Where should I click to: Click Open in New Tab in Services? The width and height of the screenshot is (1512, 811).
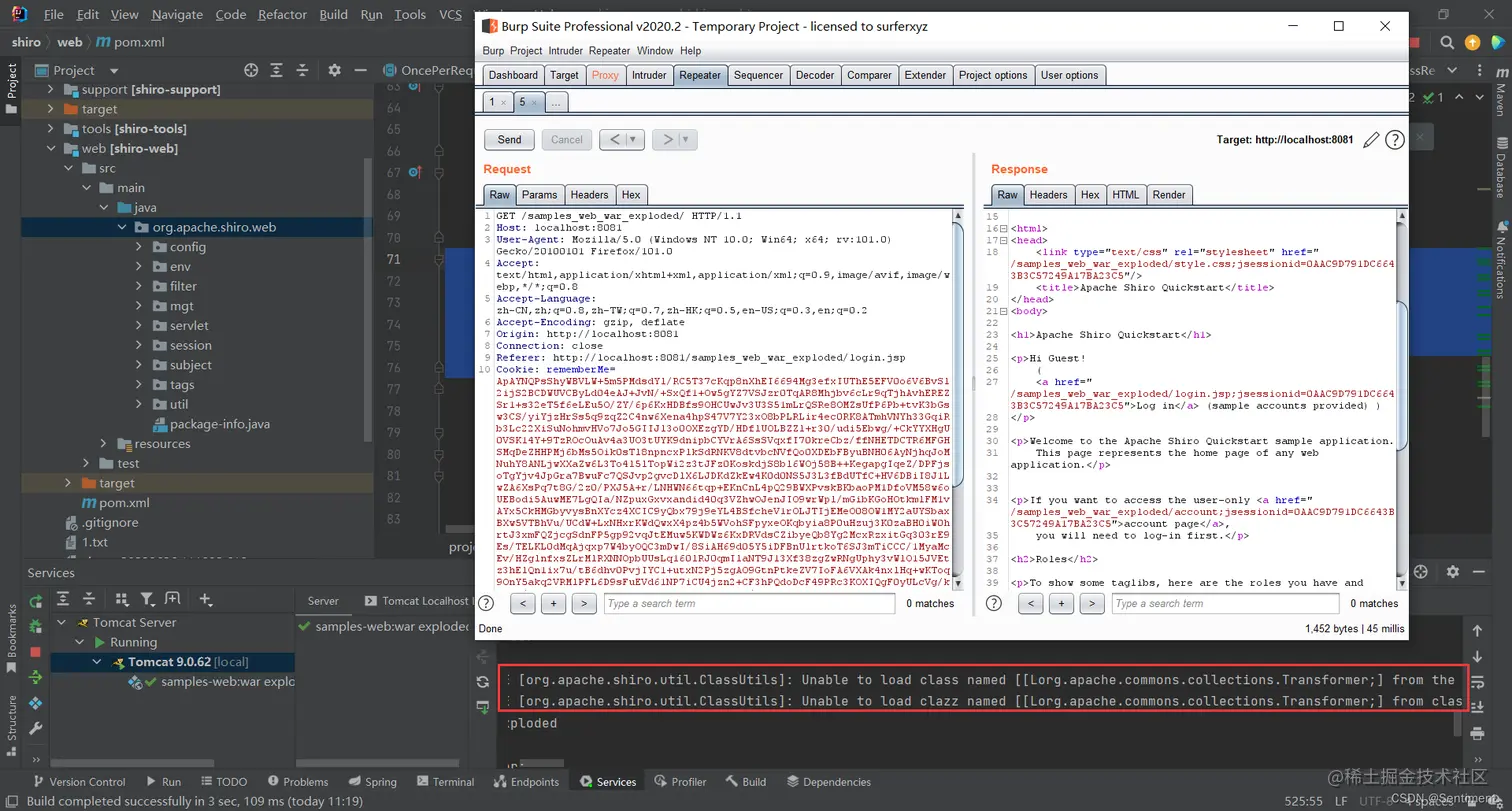(172, 599)
